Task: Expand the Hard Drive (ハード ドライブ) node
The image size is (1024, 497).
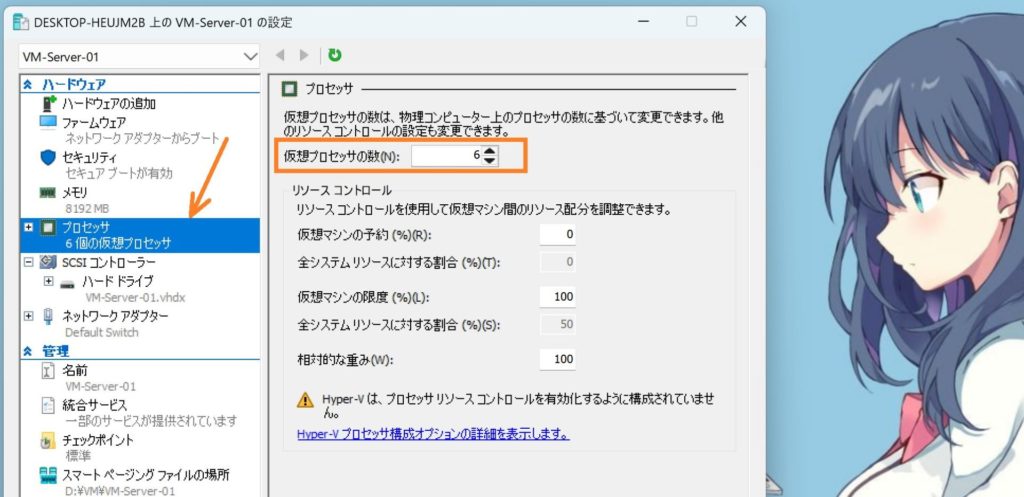Action: click(48, 281)
